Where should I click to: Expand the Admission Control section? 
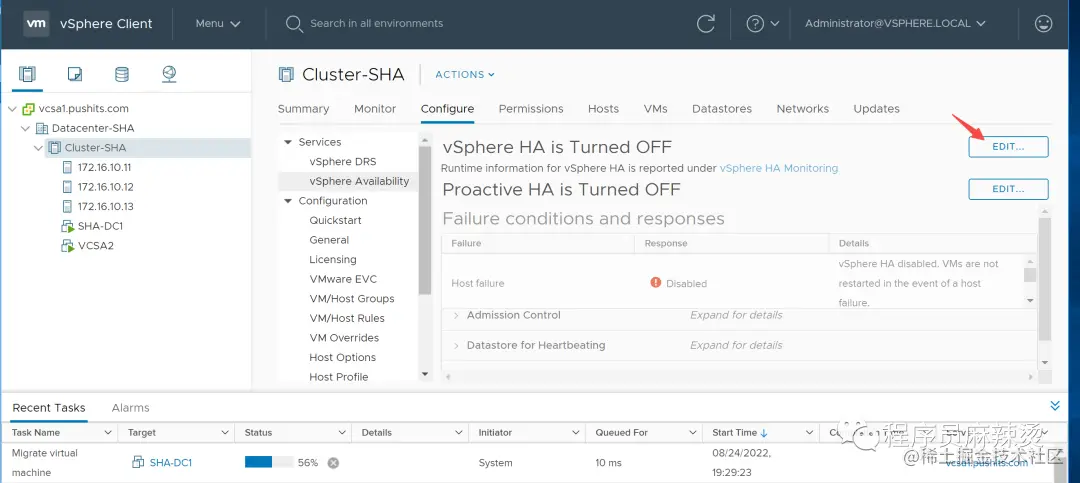coord(456,316)
